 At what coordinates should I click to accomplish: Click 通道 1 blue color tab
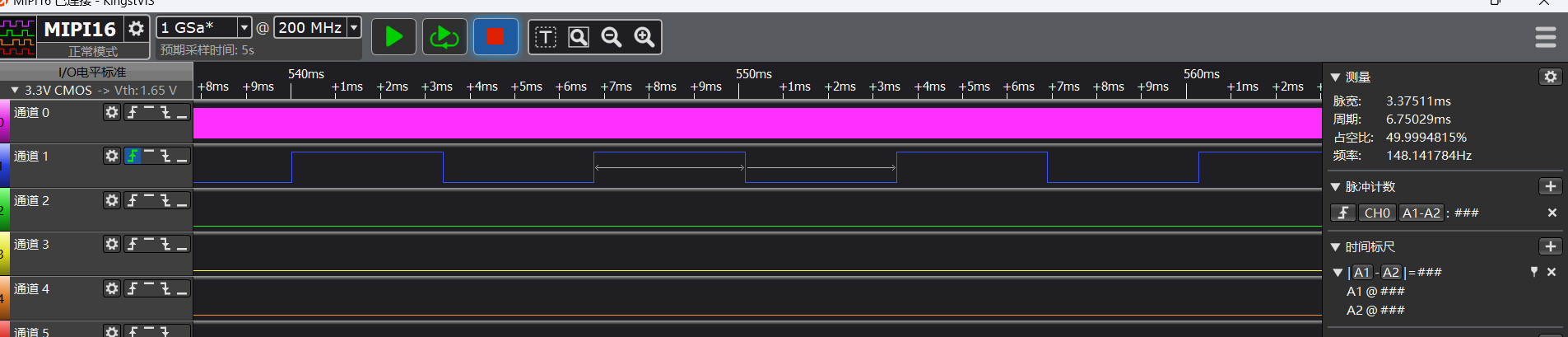tap(4, 166)
